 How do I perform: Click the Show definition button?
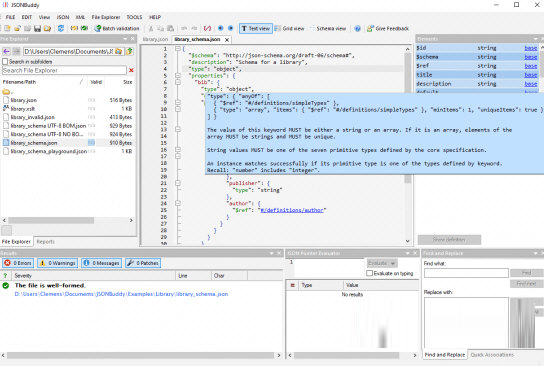[449, 240]
